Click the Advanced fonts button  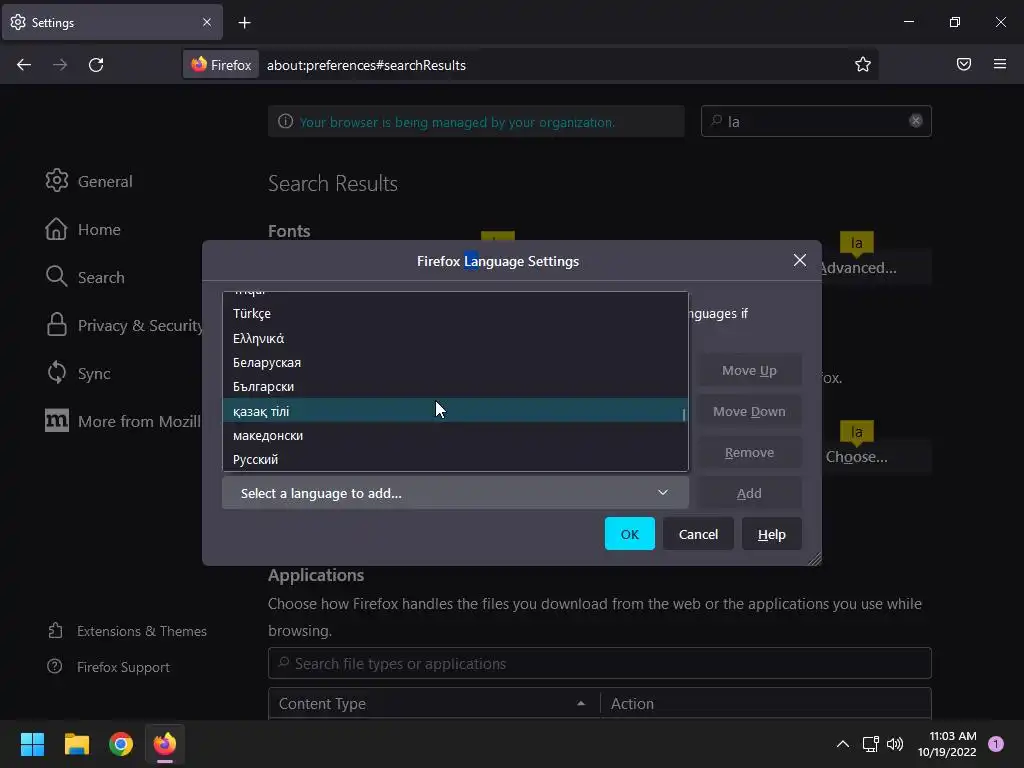(875, 267)
